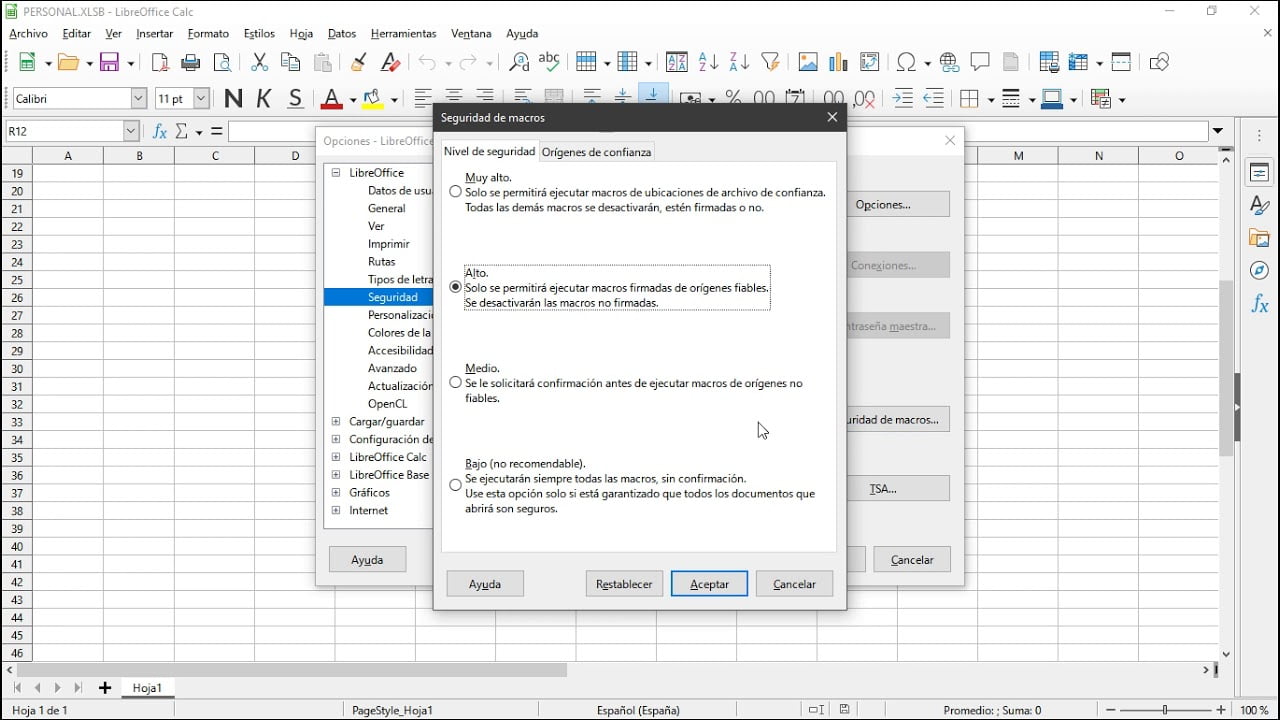
Task: Select the Muy alto security level
Action: 455,192
